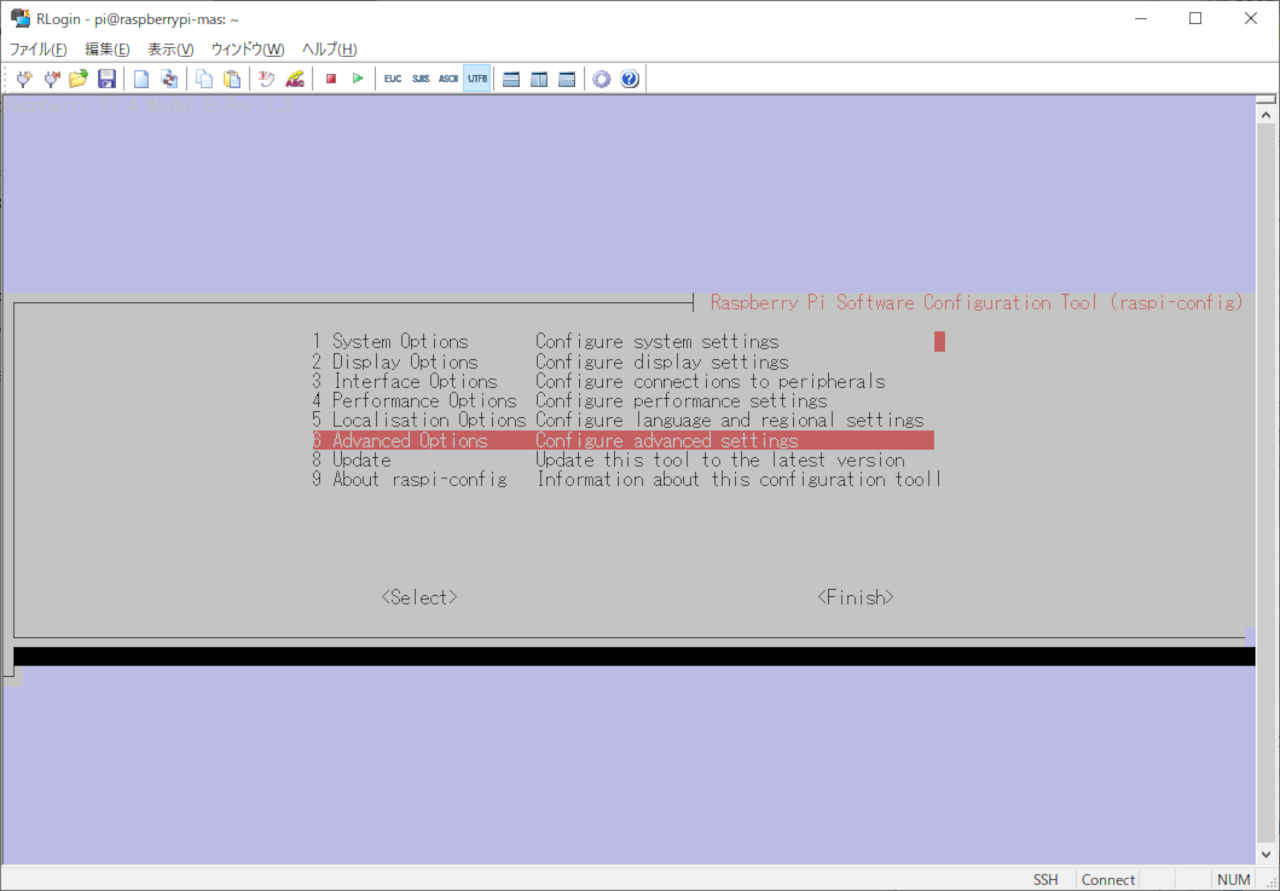Screen dimensions: 1280x891
Task: Click 'Configure system settings' description
Action: [657, 342]
